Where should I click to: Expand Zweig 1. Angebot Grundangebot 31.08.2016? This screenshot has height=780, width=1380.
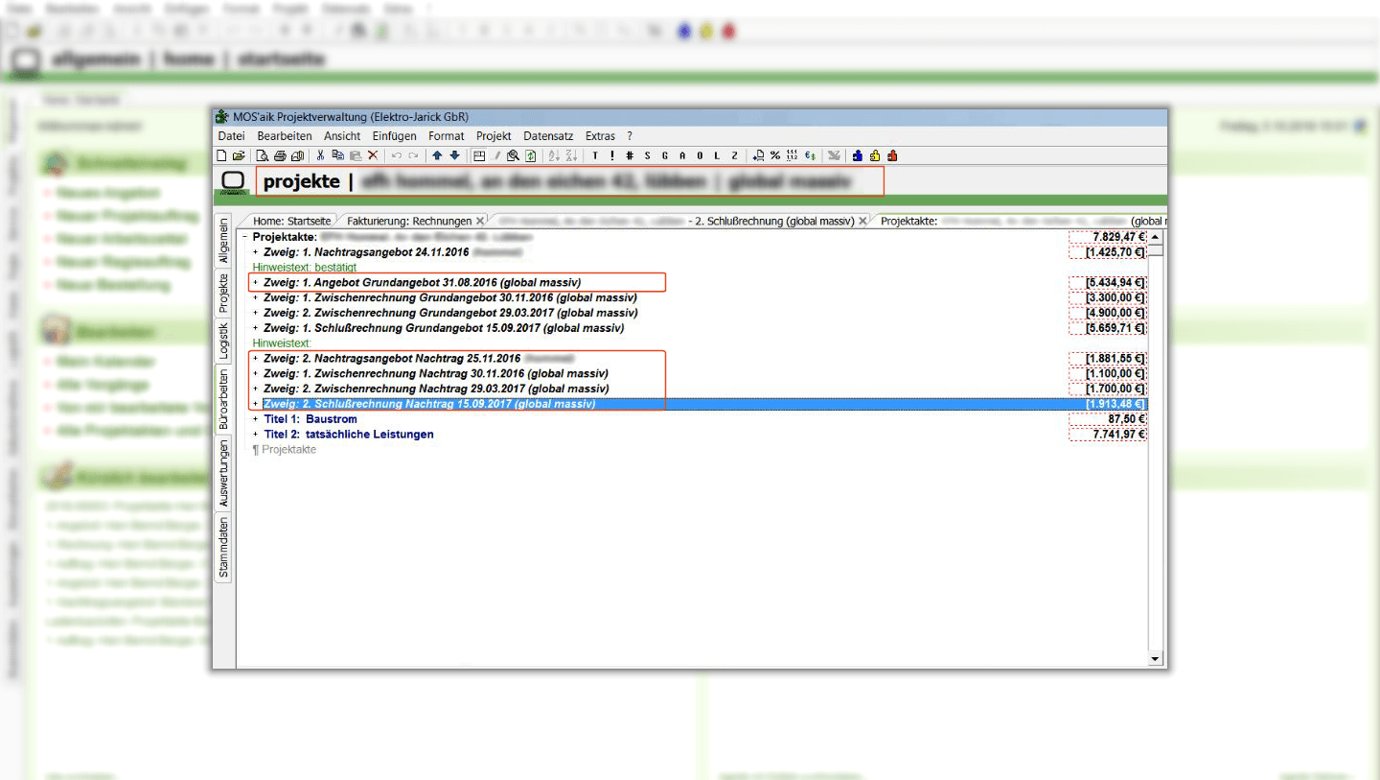[255, 283]
